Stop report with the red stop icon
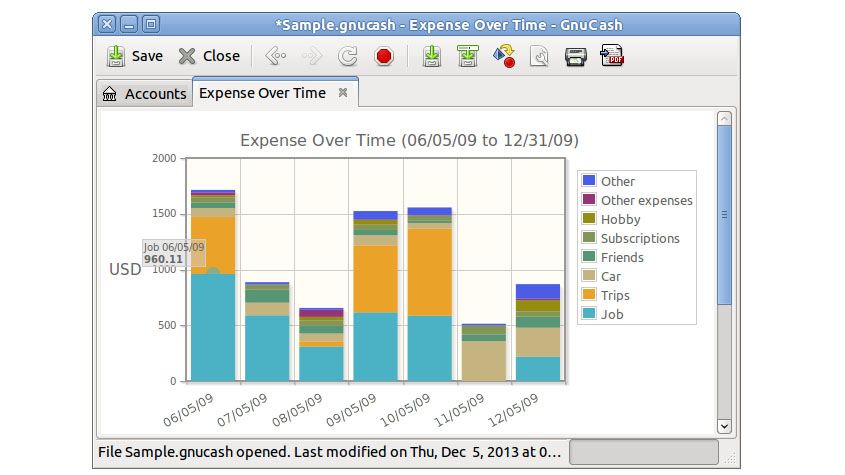Viewport: 845px width, 475px height. [384, 56]
